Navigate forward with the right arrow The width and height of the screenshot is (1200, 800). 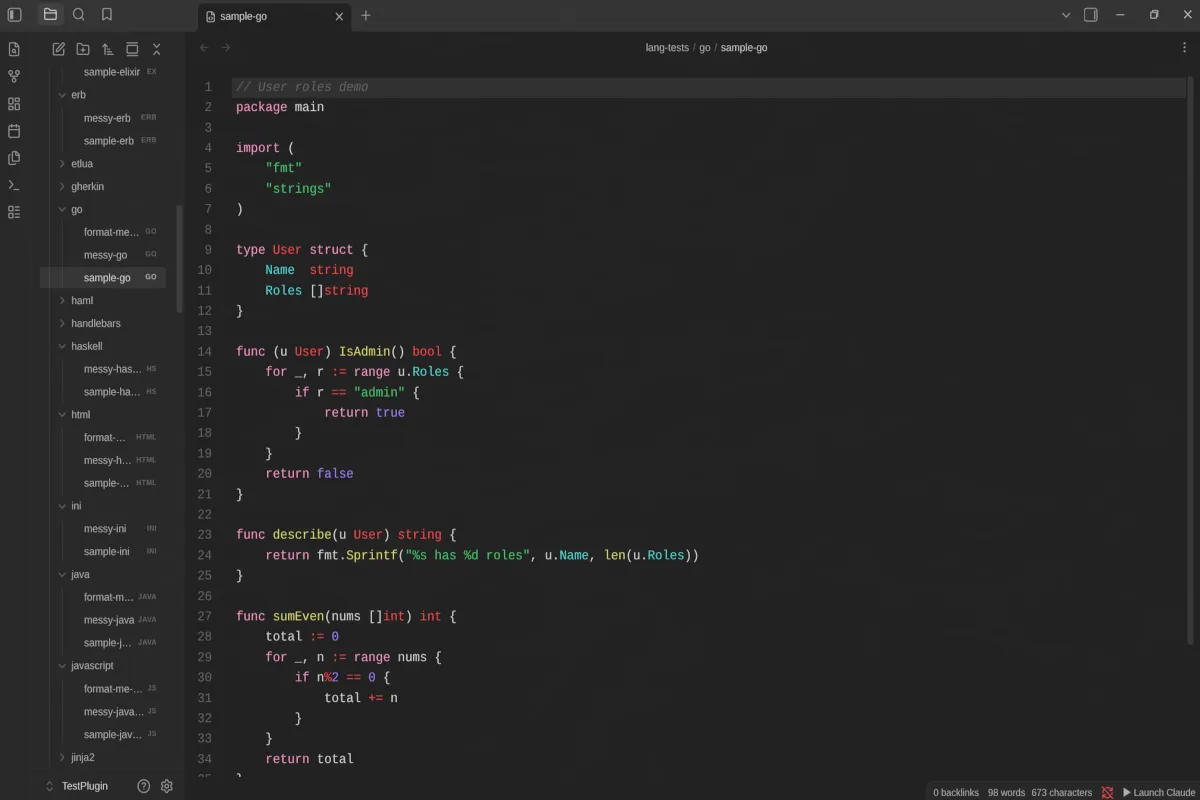226,47
